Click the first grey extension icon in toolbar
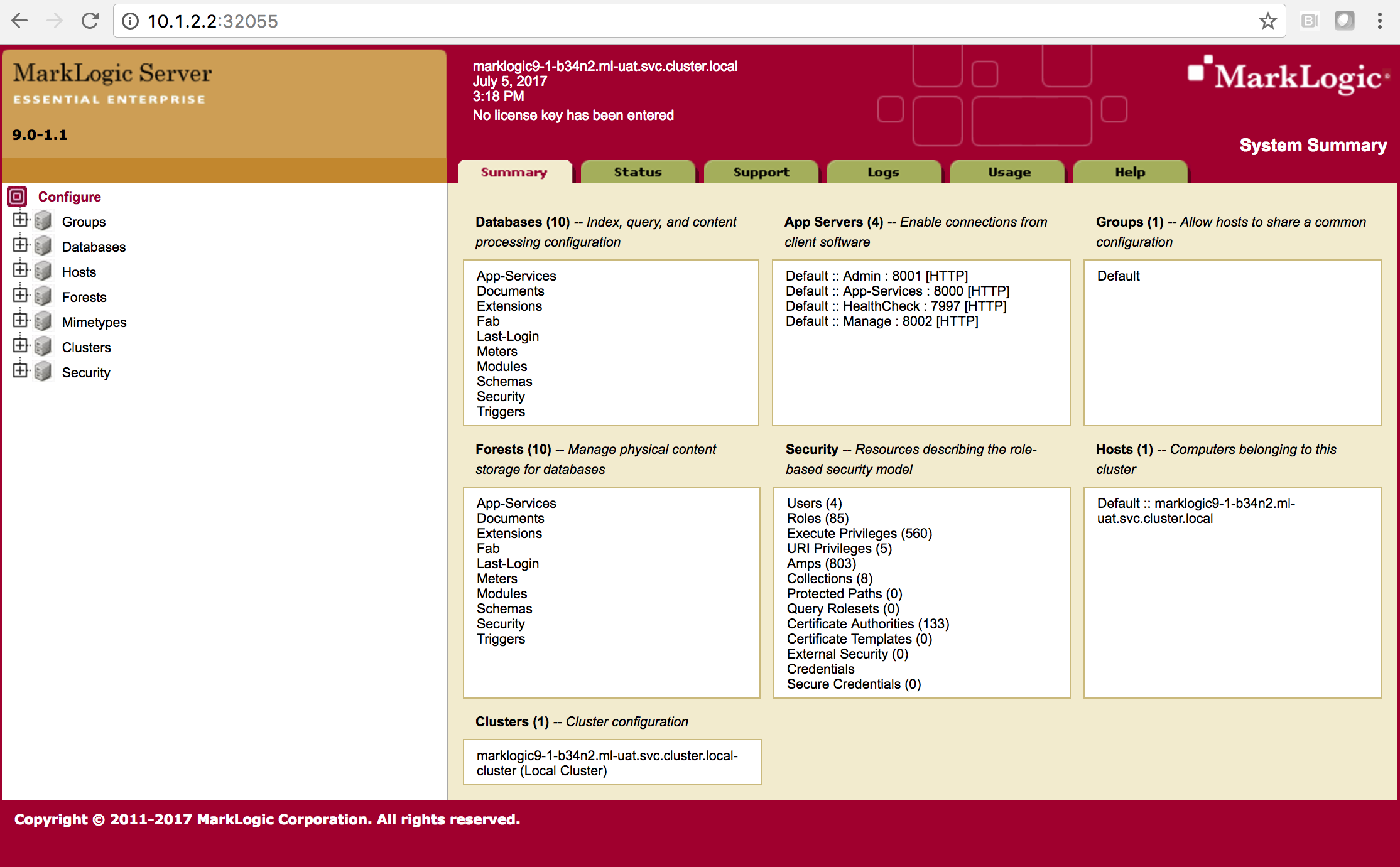 tap(1309, 21)
